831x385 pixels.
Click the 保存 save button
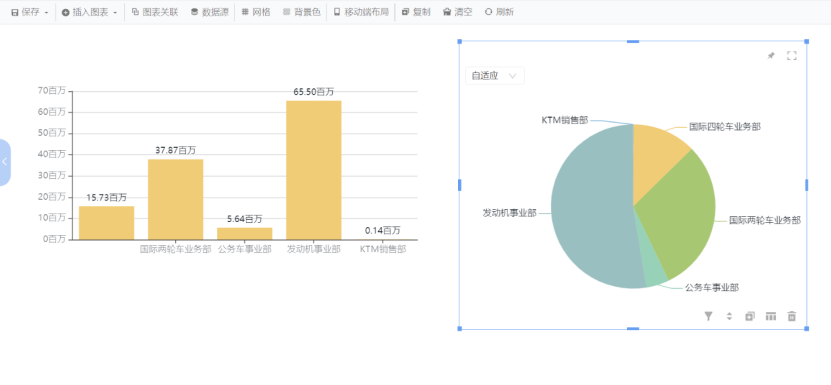[26, 12]
